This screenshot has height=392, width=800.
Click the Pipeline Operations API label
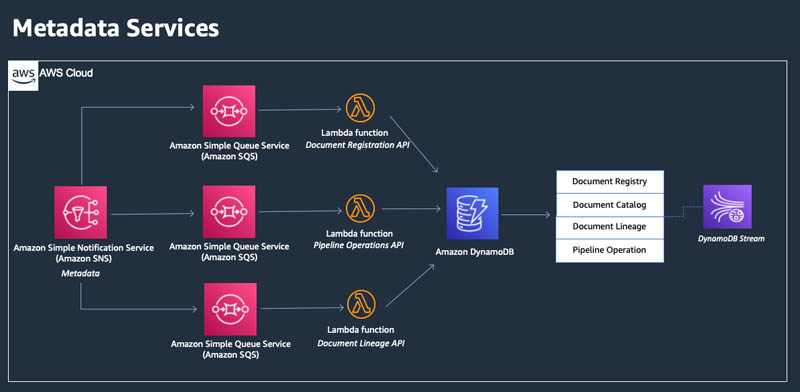(x=358, y=246)
